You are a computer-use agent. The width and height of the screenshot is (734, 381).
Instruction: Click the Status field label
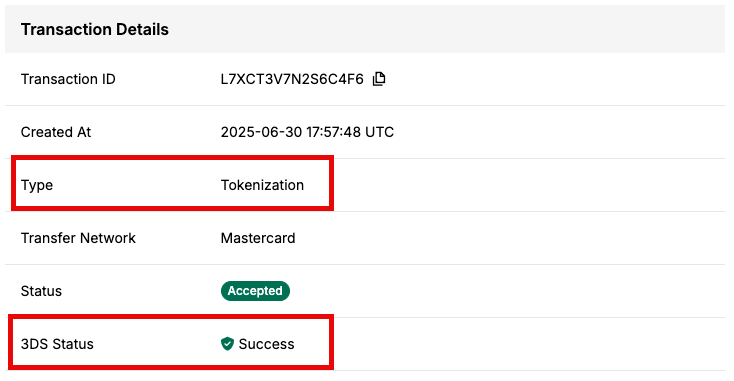pyautogui.click(x=41, y=291)
